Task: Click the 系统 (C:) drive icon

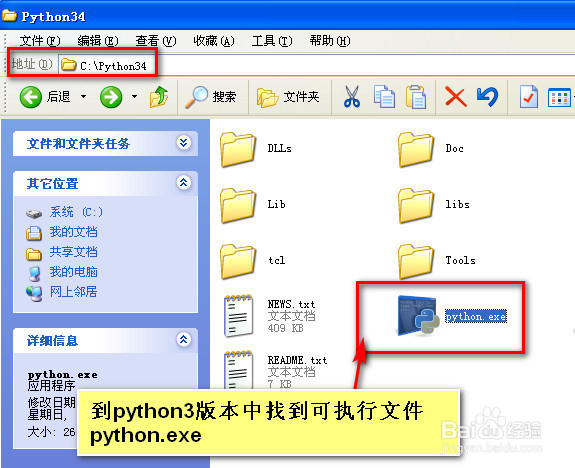Action: [34, 213]
